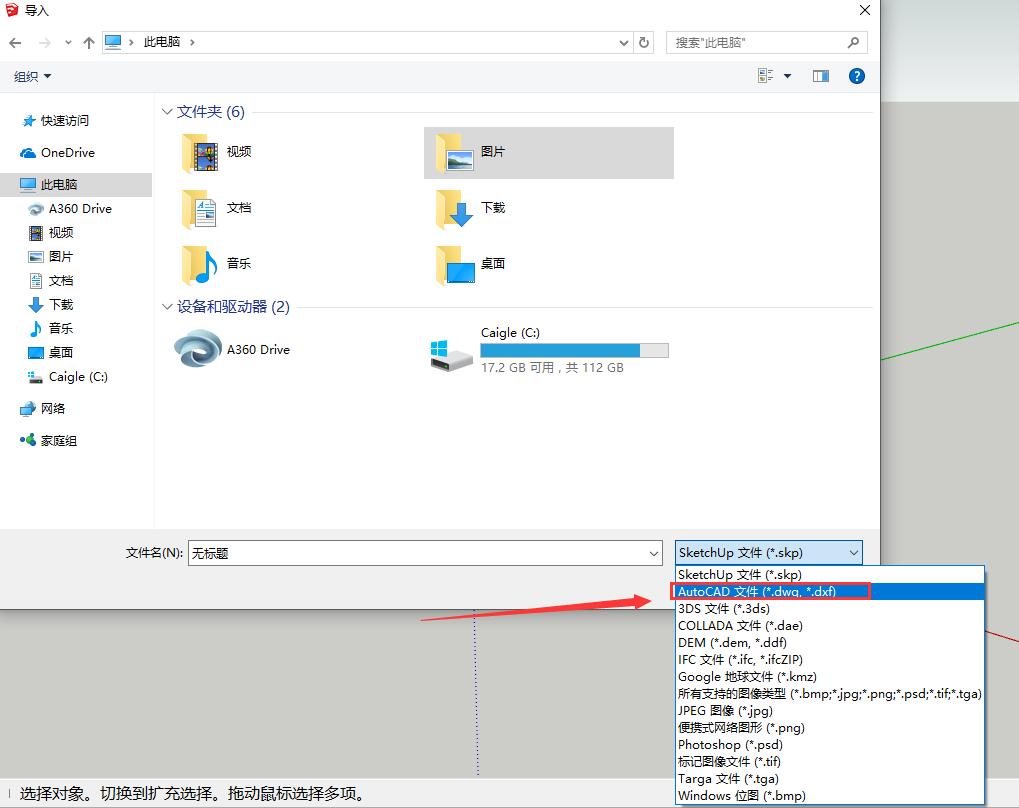Select OneDrive in the sidebar

(58, 153)
